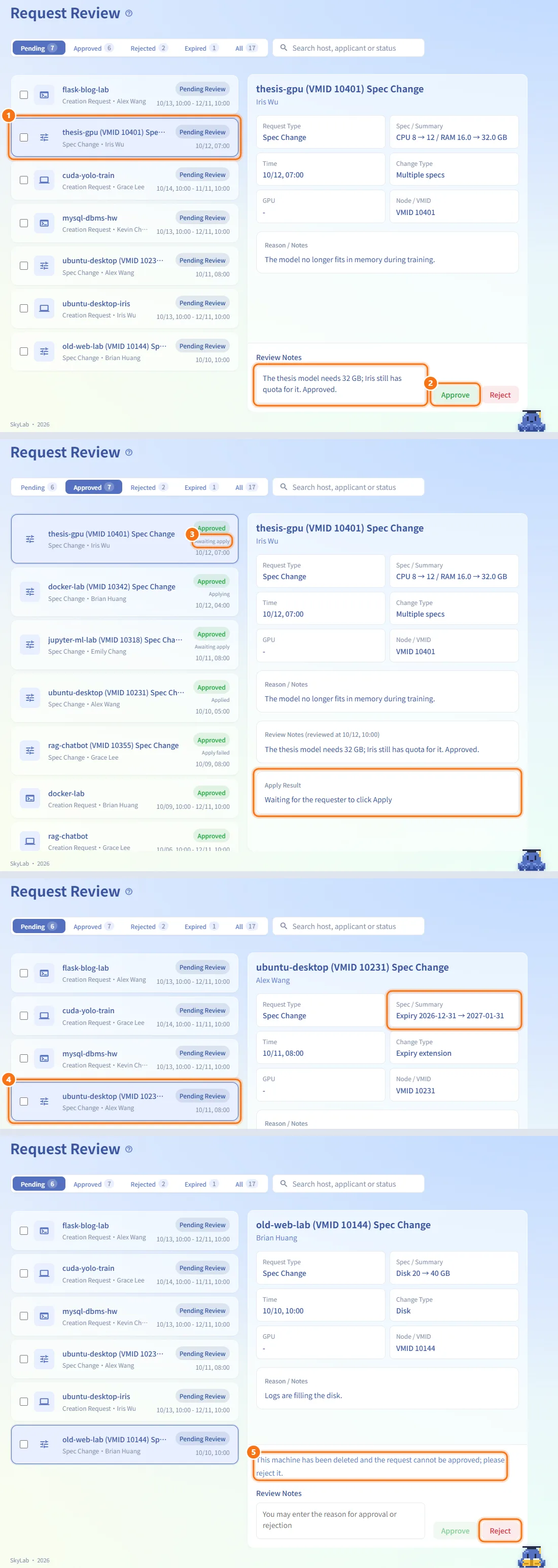Click the laptop icon on Grace Lee's rag-chatbot creation request
The image size is (558, 1568).
pos(30,841)
